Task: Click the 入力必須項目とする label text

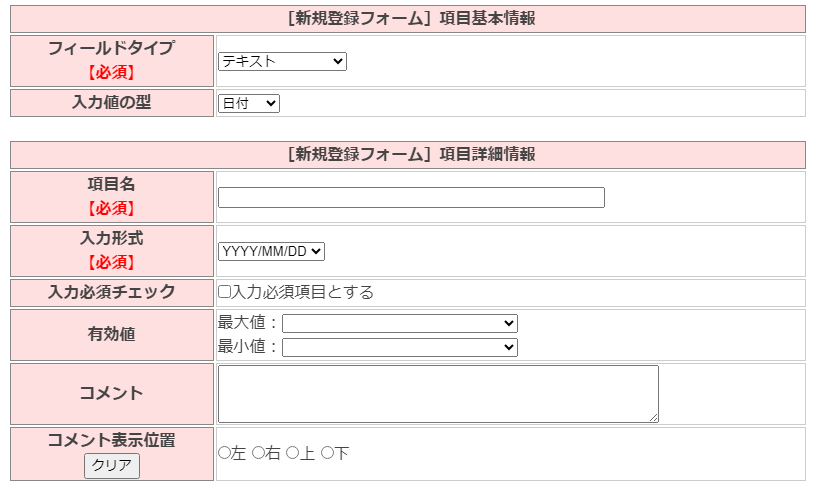Action: 303,293
